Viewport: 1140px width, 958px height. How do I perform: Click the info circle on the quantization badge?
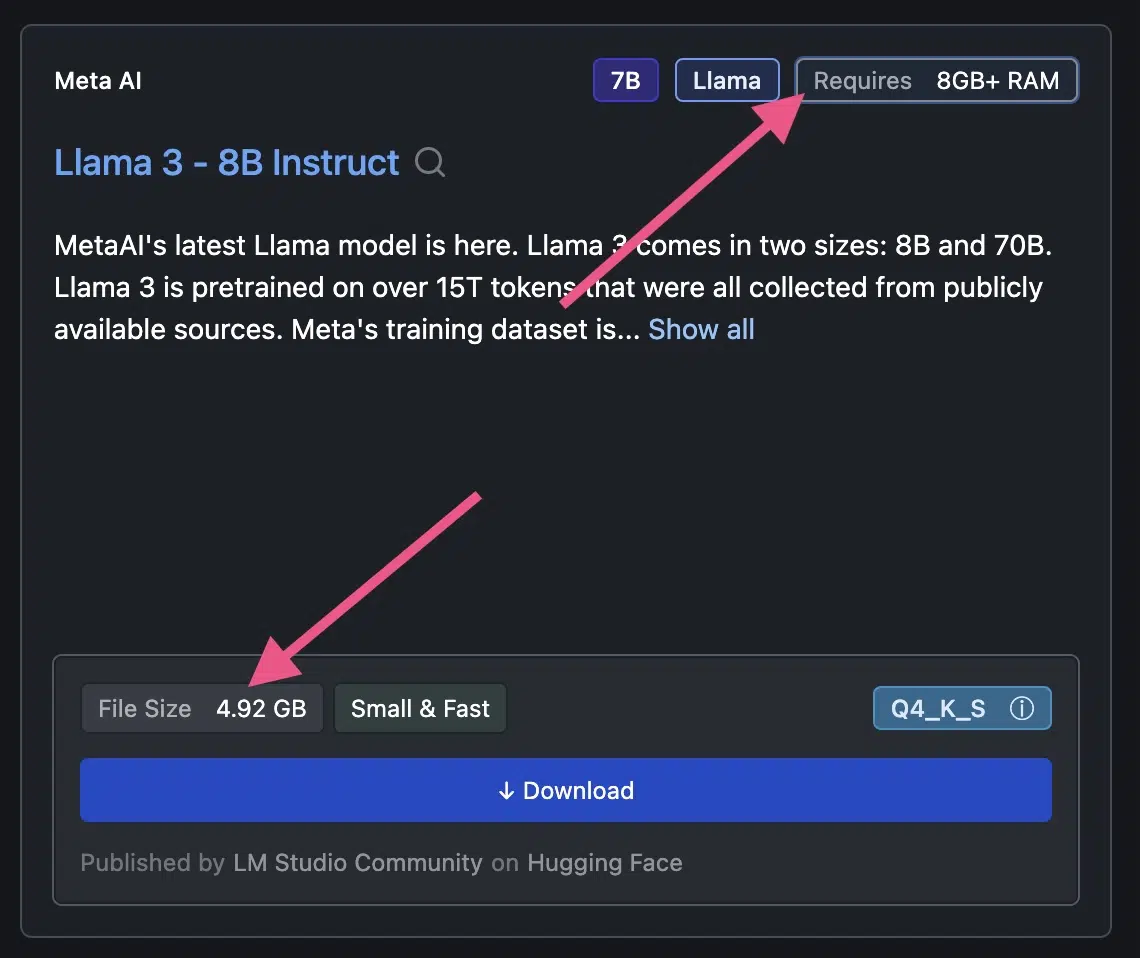pos(1021,708)
